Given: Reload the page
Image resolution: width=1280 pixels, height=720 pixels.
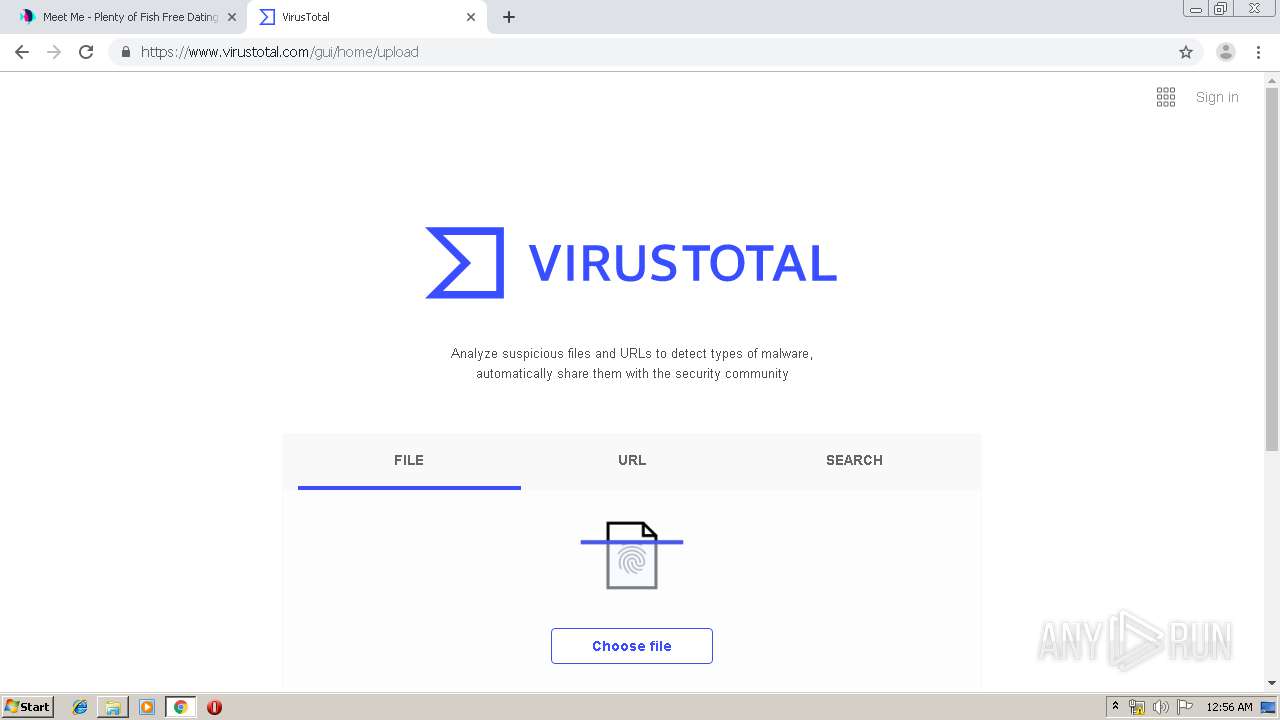Looking at the screenshot, I should (86, 52).
